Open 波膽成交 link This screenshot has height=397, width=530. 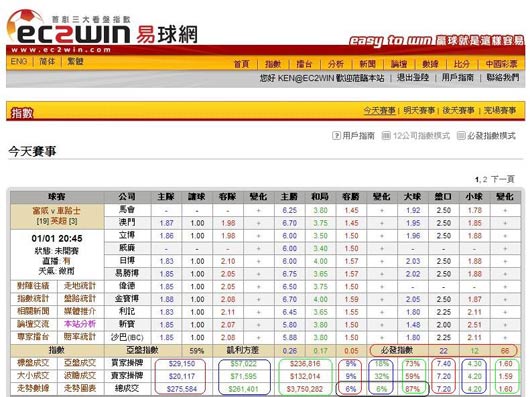coord(80,376)
